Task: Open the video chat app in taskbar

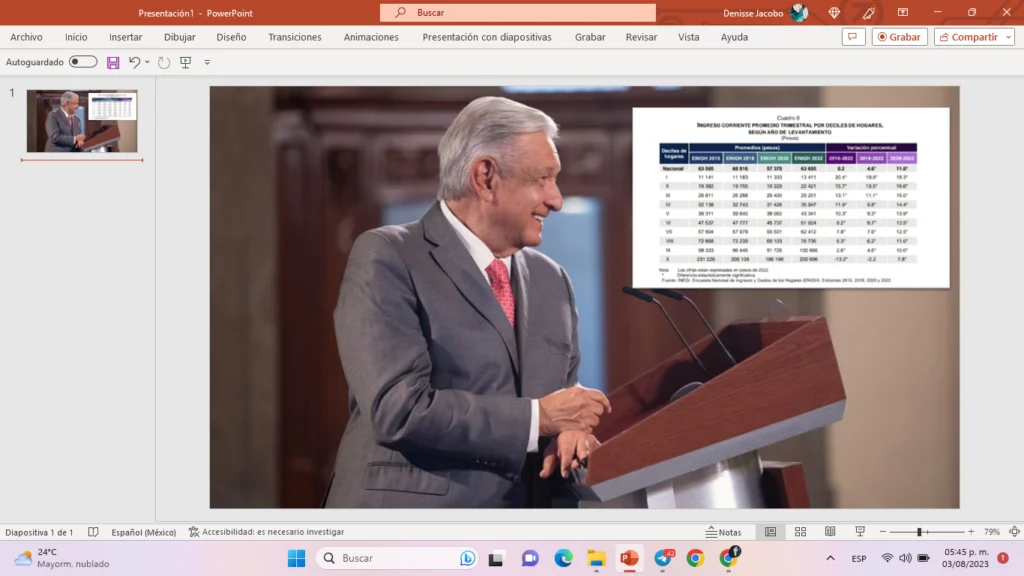Action: [530, 558]
